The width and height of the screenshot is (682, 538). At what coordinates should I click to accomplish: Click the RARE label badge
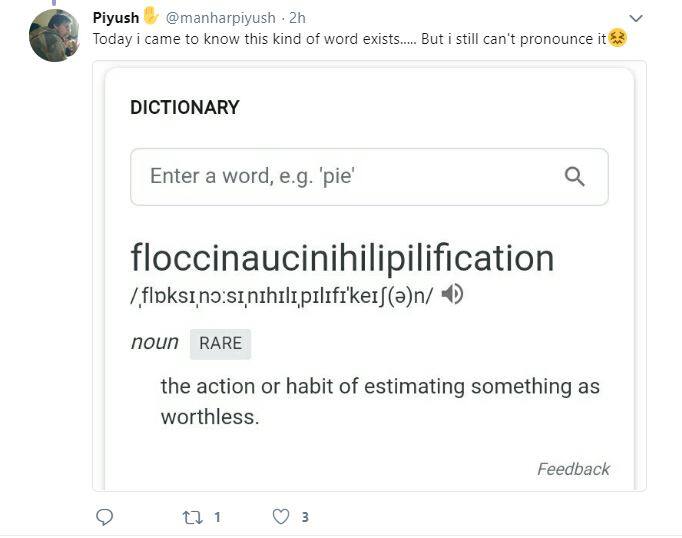(x=220, y=343)
